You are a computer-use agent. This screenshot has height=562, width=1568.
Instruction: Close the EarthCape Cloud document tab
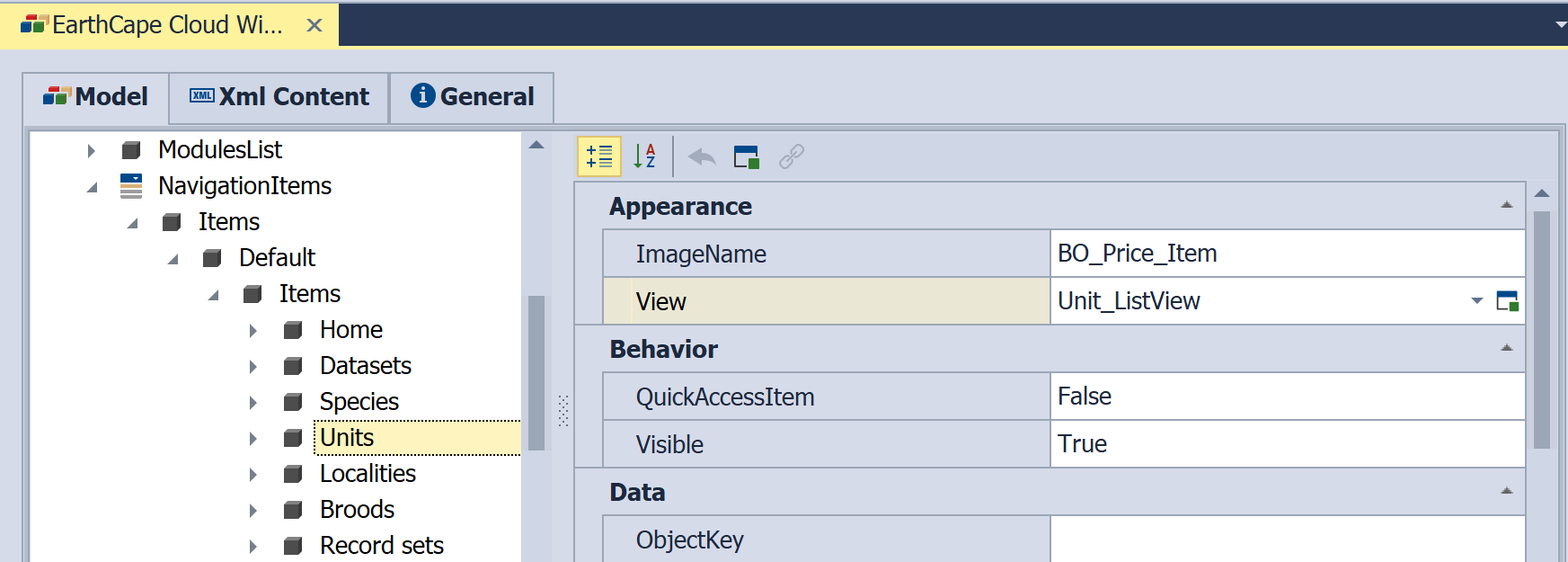click(314, 25)
